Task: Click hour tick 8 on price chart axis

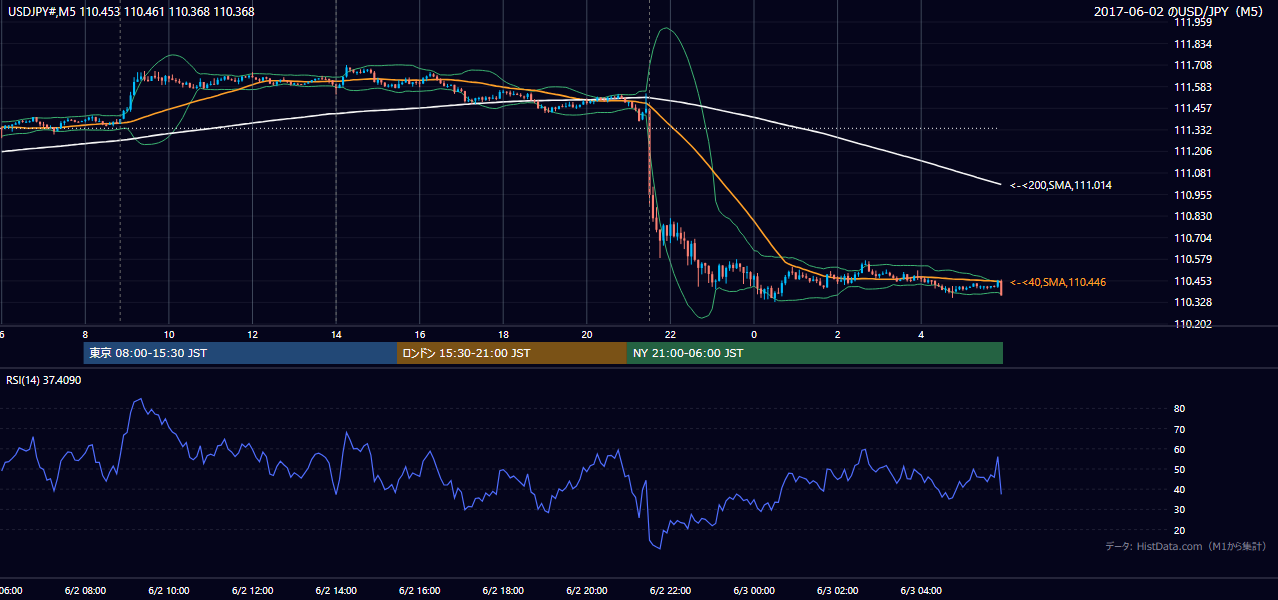Action: (85, 334)
